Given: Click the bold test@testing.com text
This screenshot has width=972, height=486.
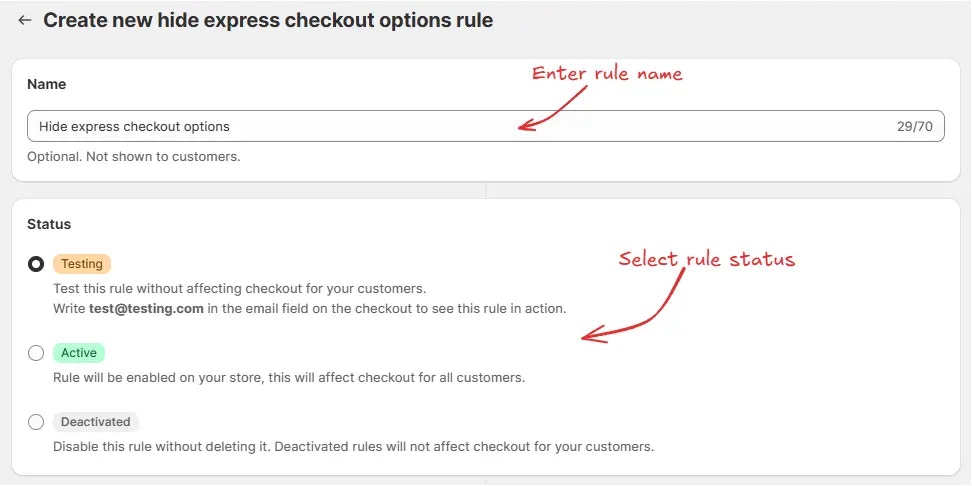Looking at the screenshot, I should click(146, 308).
